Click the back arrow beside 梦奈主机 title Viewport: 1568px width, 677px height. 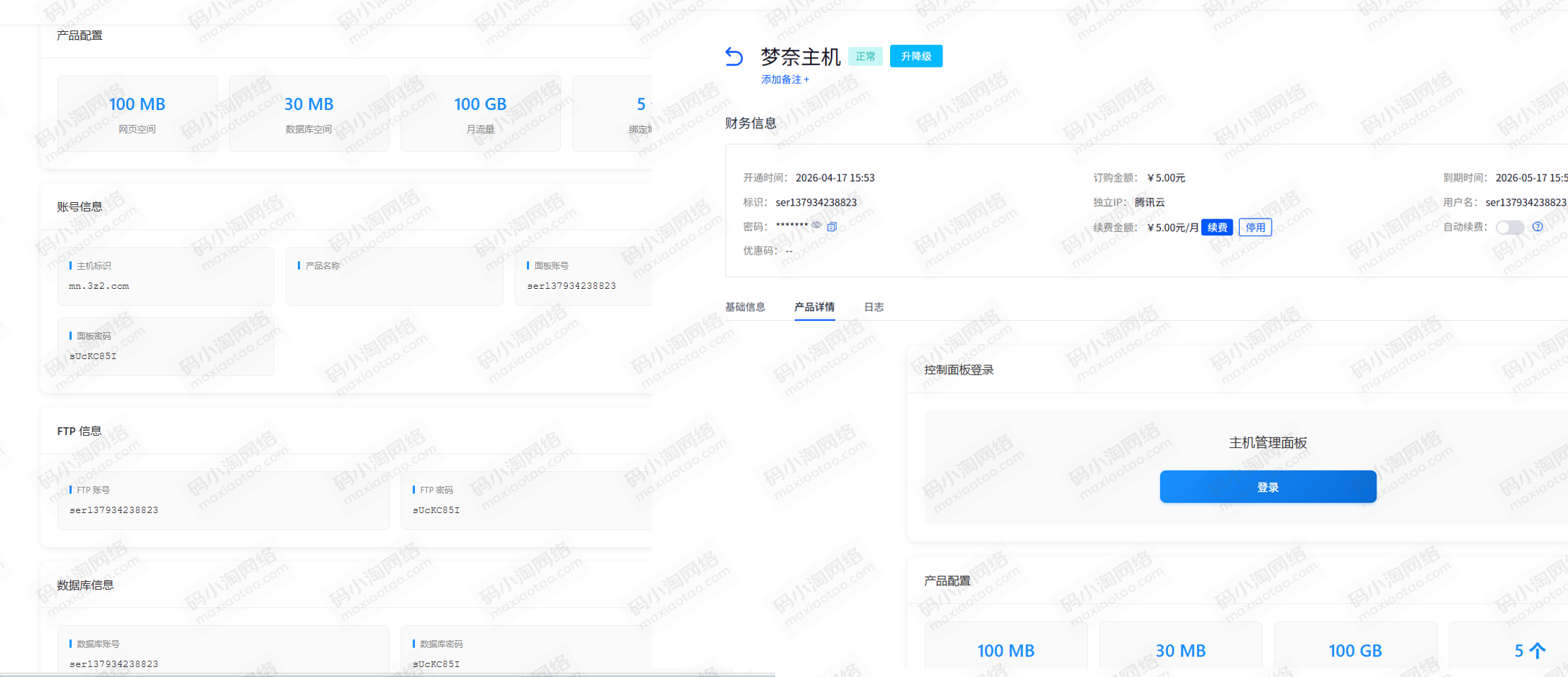pyautogui.click(x=735, y=56)
